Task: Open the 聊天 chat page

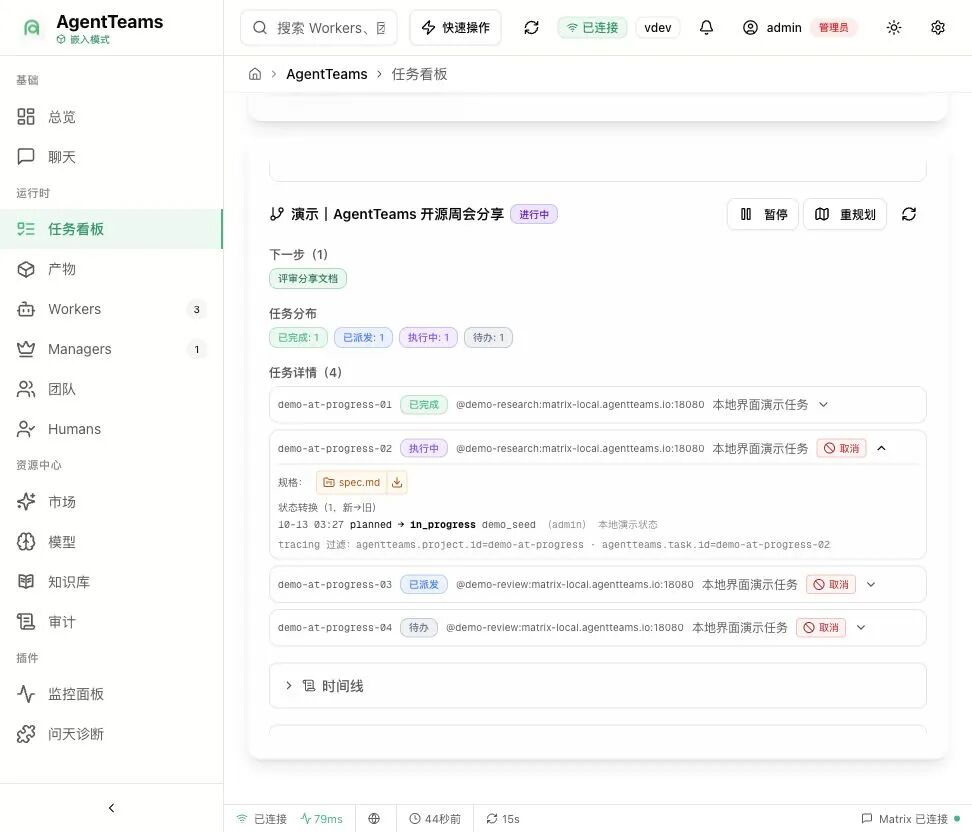Action: pos(112,157)
